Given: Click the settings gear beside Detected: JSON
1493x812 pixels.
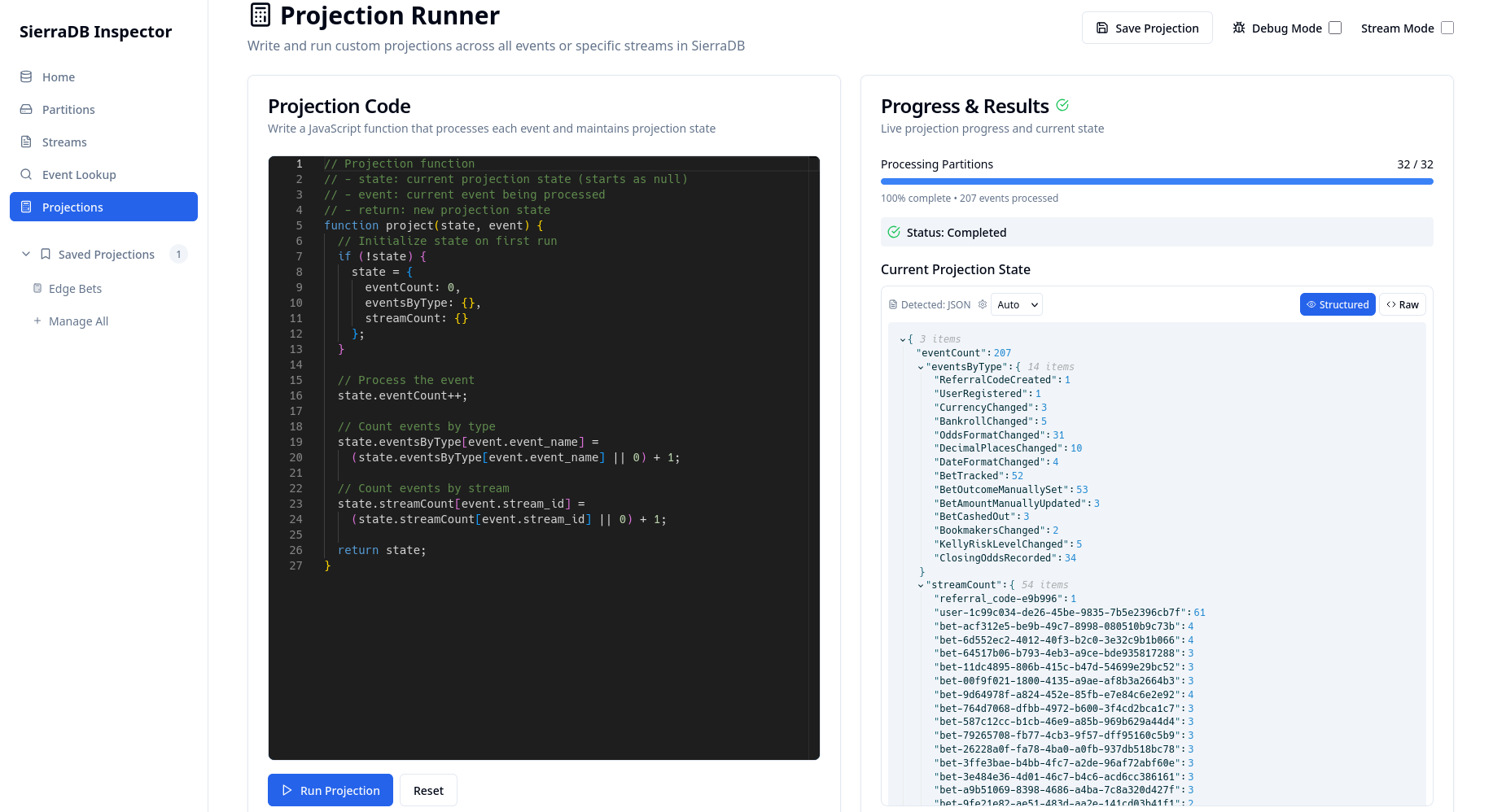Looking at the screenshot, I should pyautogui.click(x=983, y=304).
